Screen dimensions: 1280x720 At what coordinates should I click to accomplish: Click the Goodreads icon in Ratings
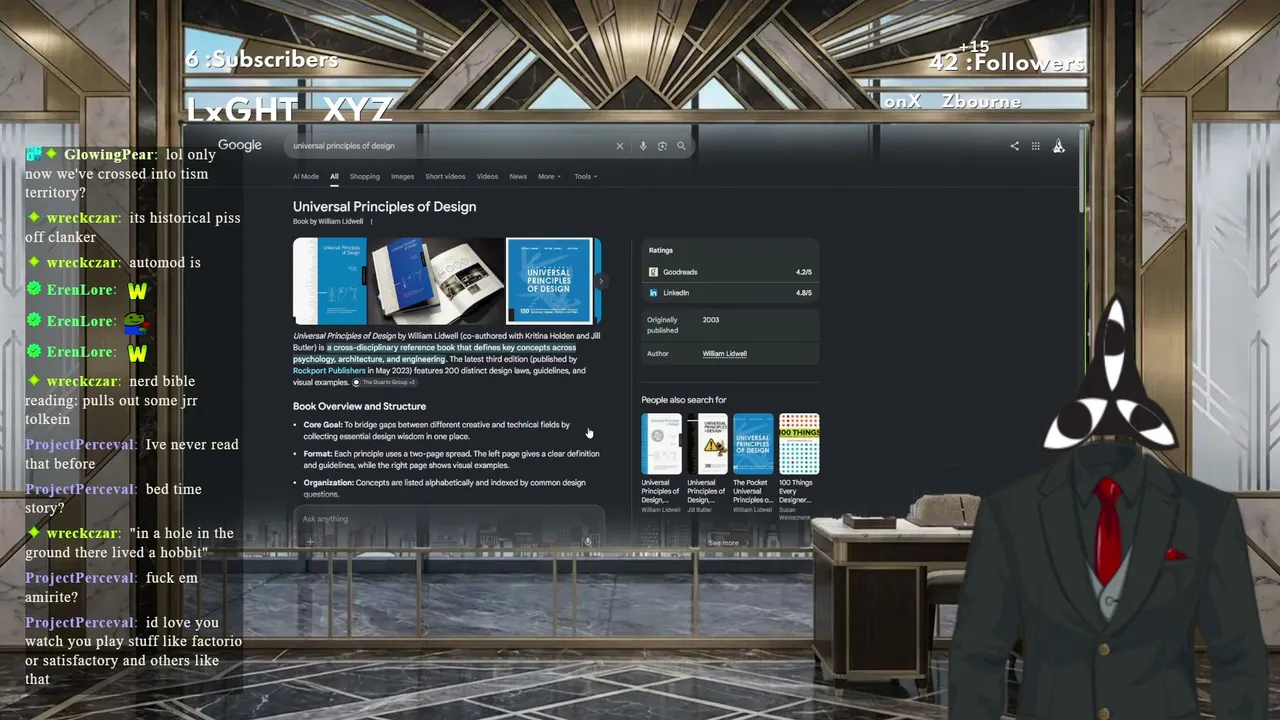(653, 272)
